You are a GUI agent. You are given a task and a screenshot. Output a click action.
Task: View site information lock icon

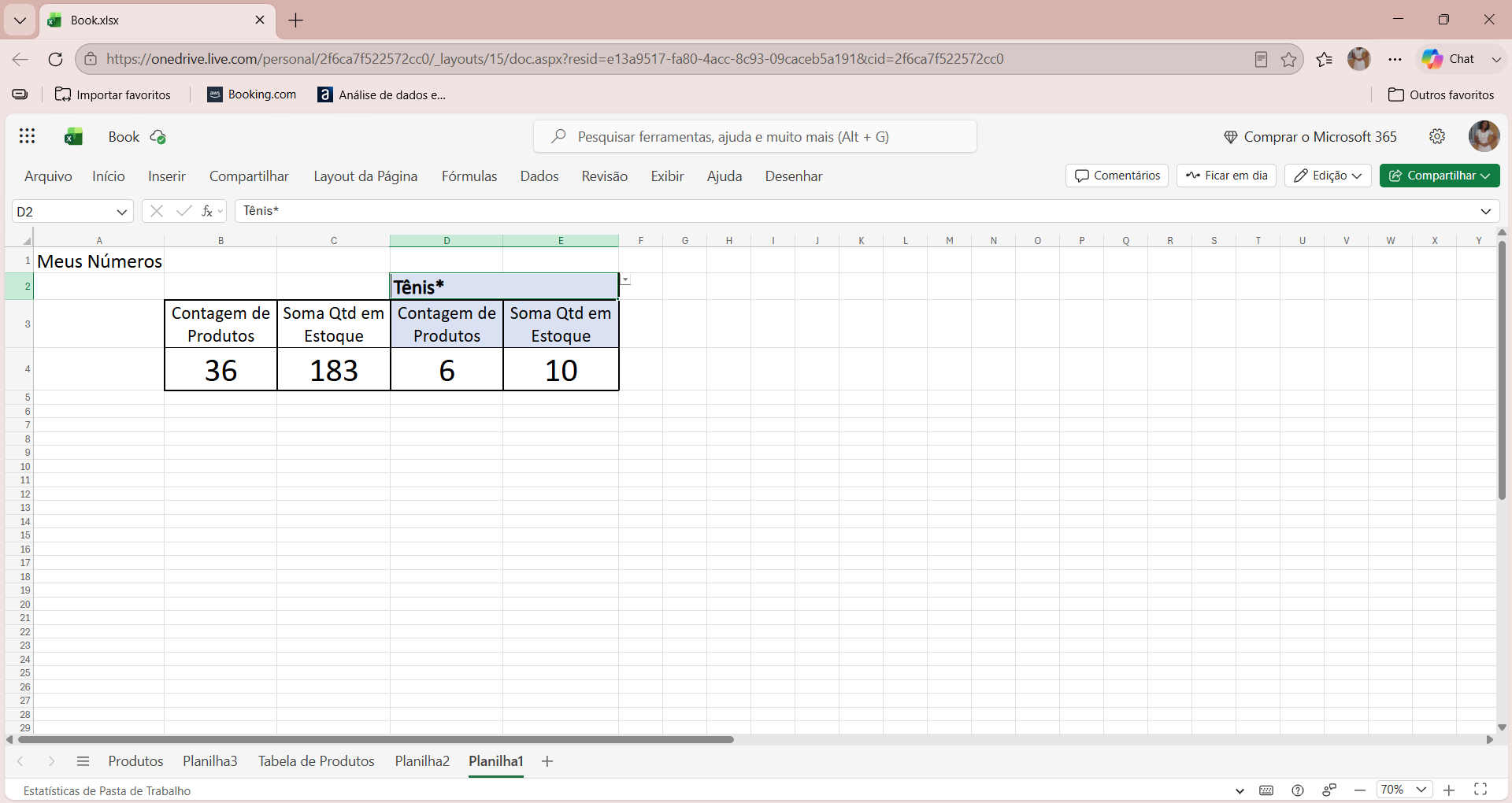point(91,59)
